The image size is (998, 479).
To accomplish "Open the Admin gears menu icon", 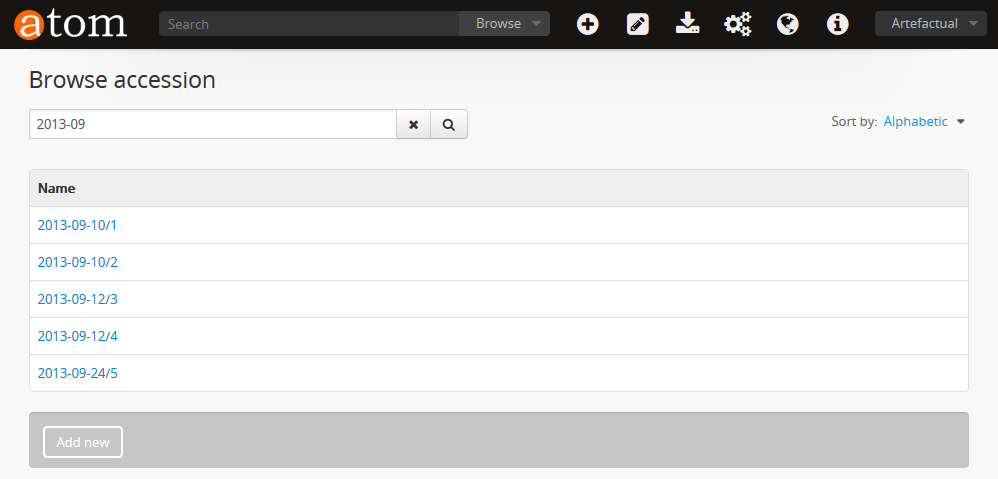I will tap(738, 24).
